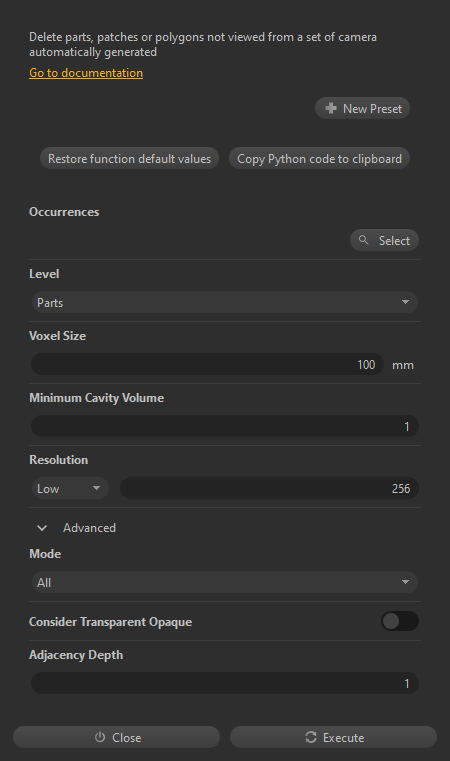450x761 pixels.
Task: Click the plus icon on New Preset
Action: pyautogui.click(x=331, y=108)
